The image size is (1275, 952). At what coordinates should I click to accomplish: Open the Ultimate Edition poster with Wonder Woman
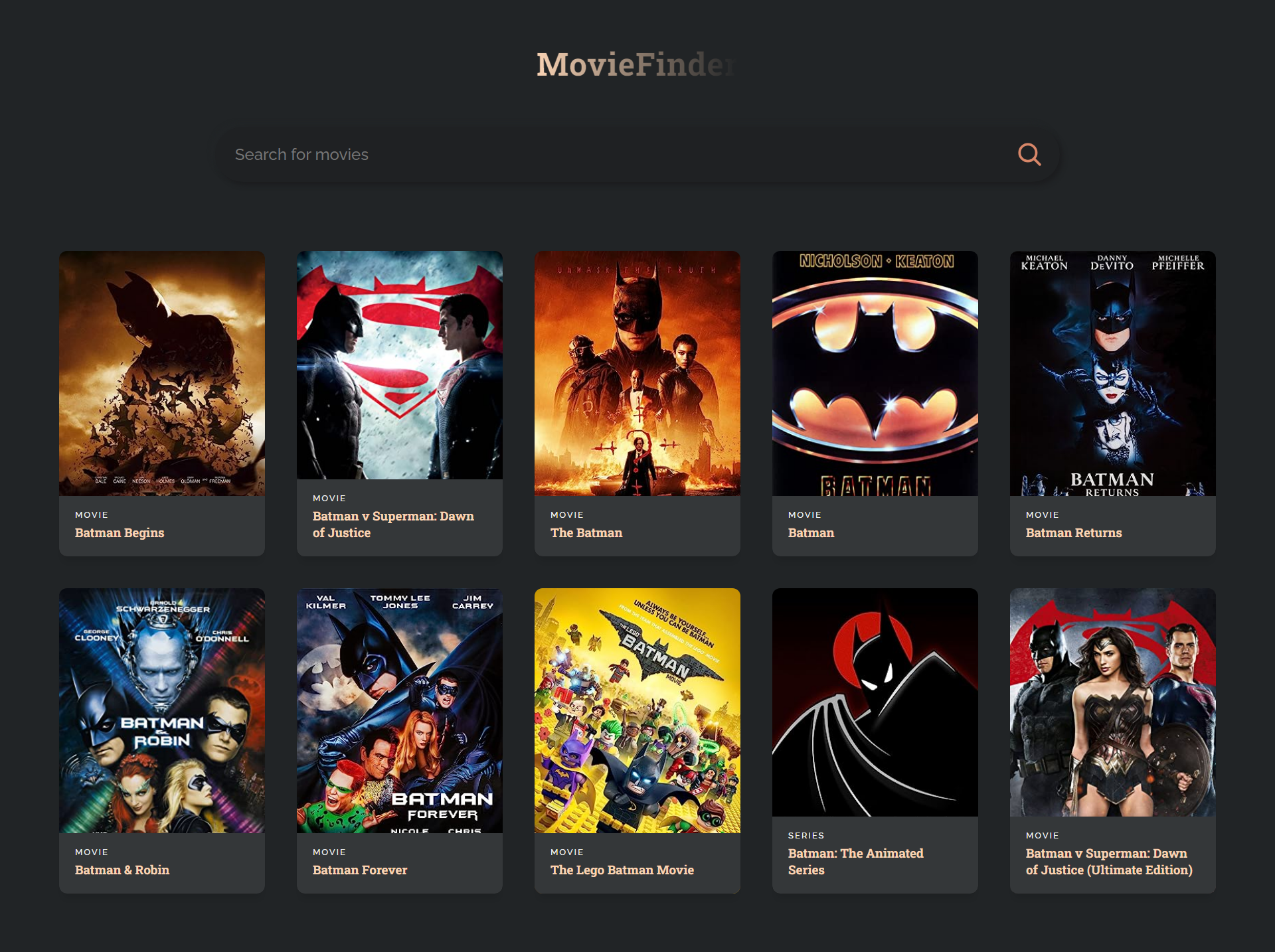[1112, 702]
